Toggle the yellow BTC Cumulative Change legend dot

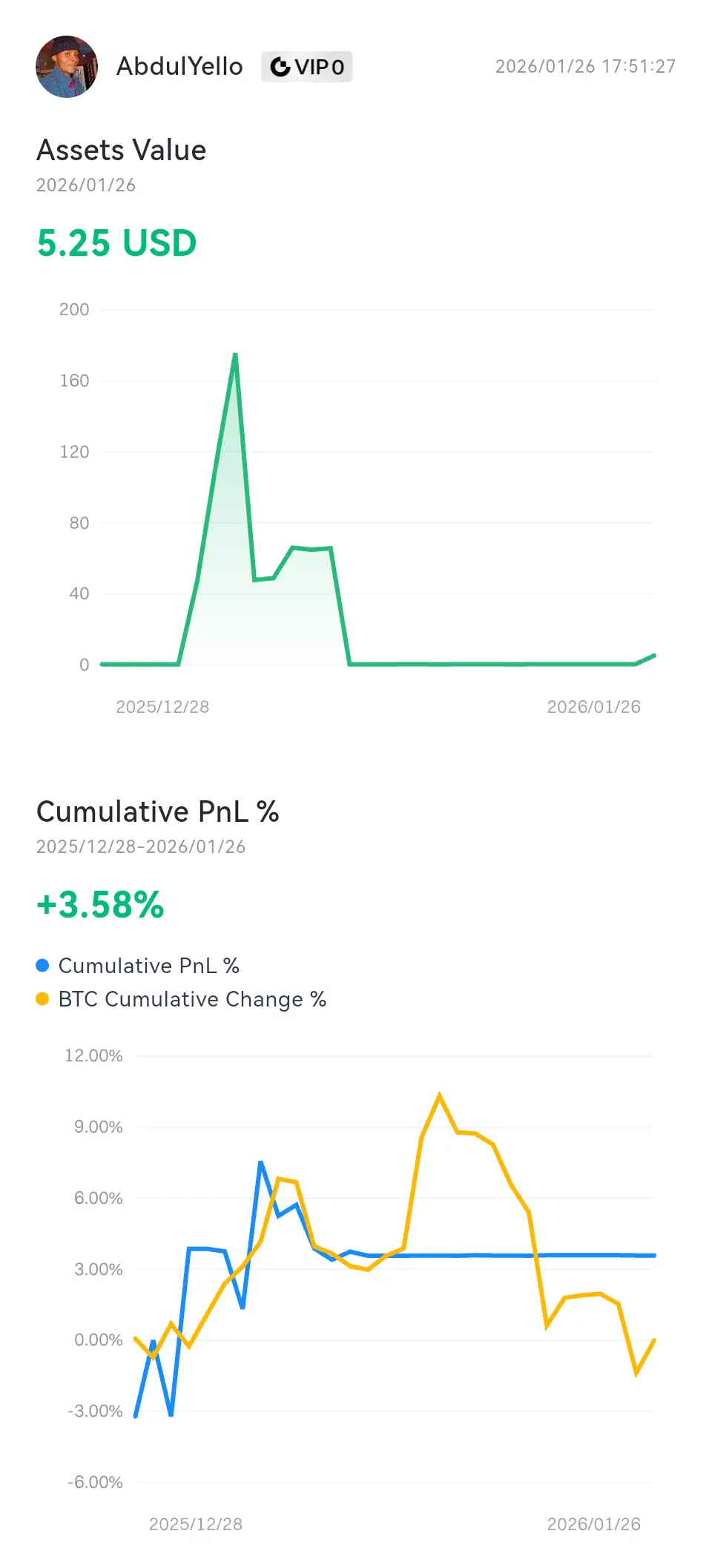(42, 999)
